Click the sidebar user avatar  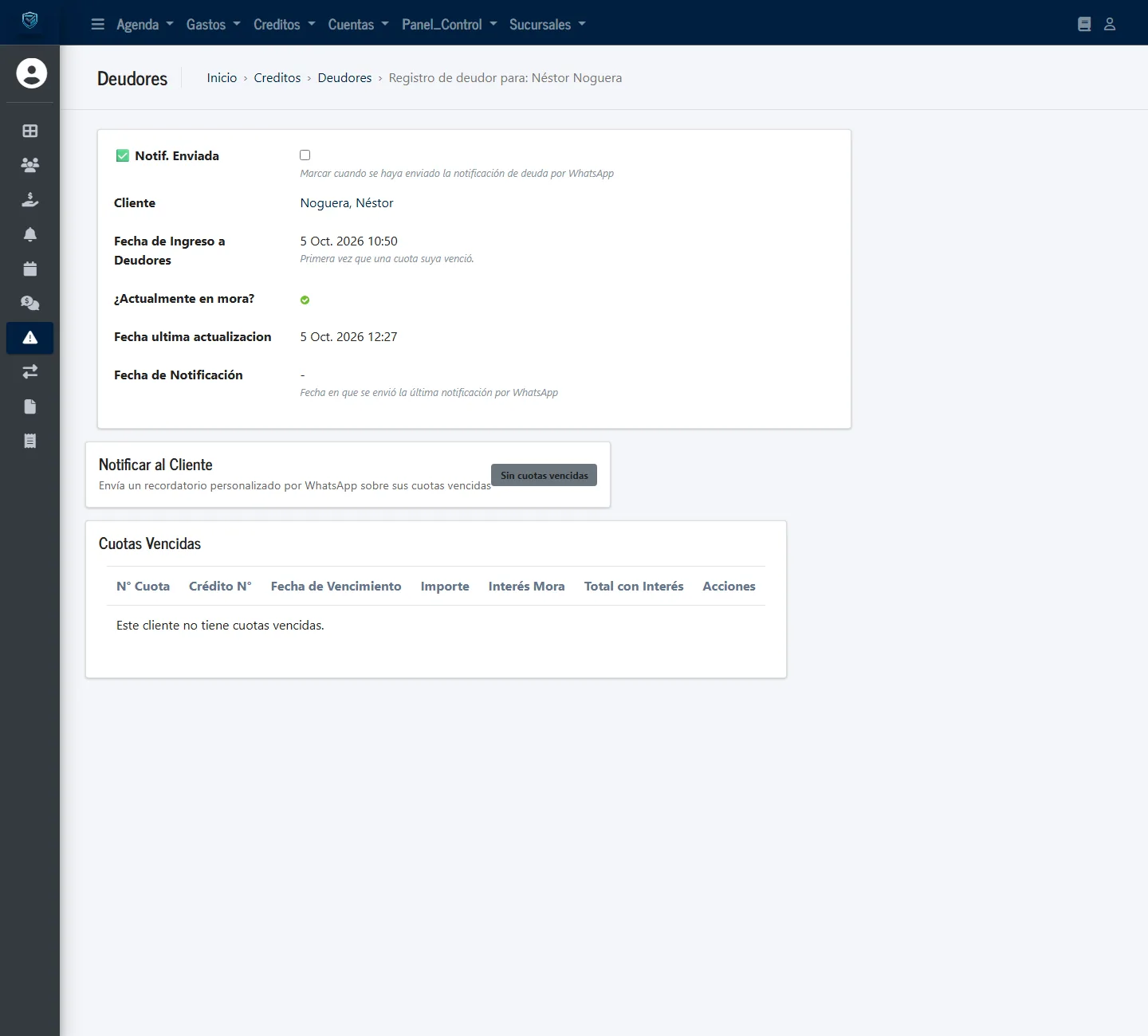pyautogui.click(x=32, y=73)
